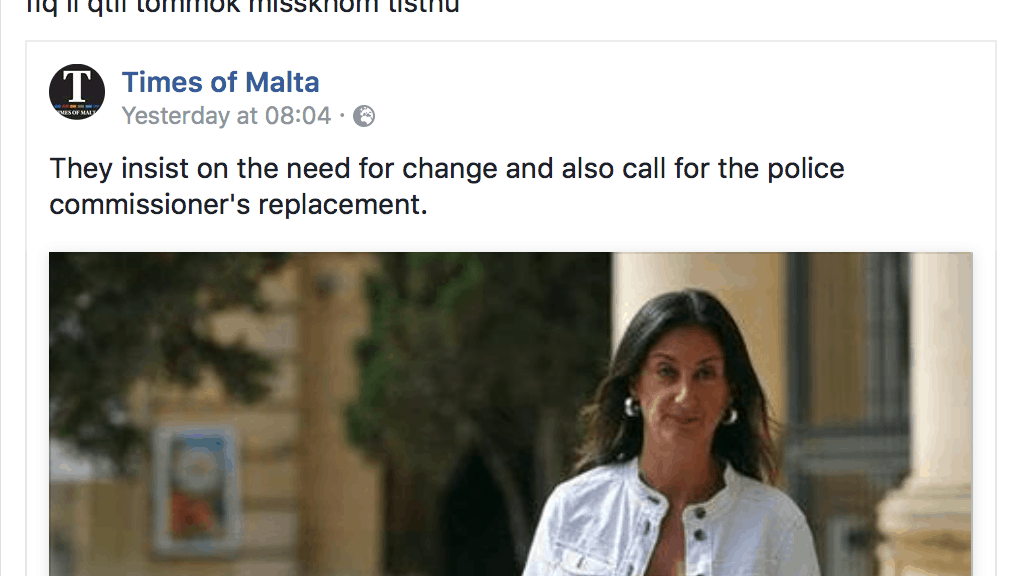1018x576 pixels.
Task: Click the "Yesterday at 08:04" timestamp
Action: (226, 116)
